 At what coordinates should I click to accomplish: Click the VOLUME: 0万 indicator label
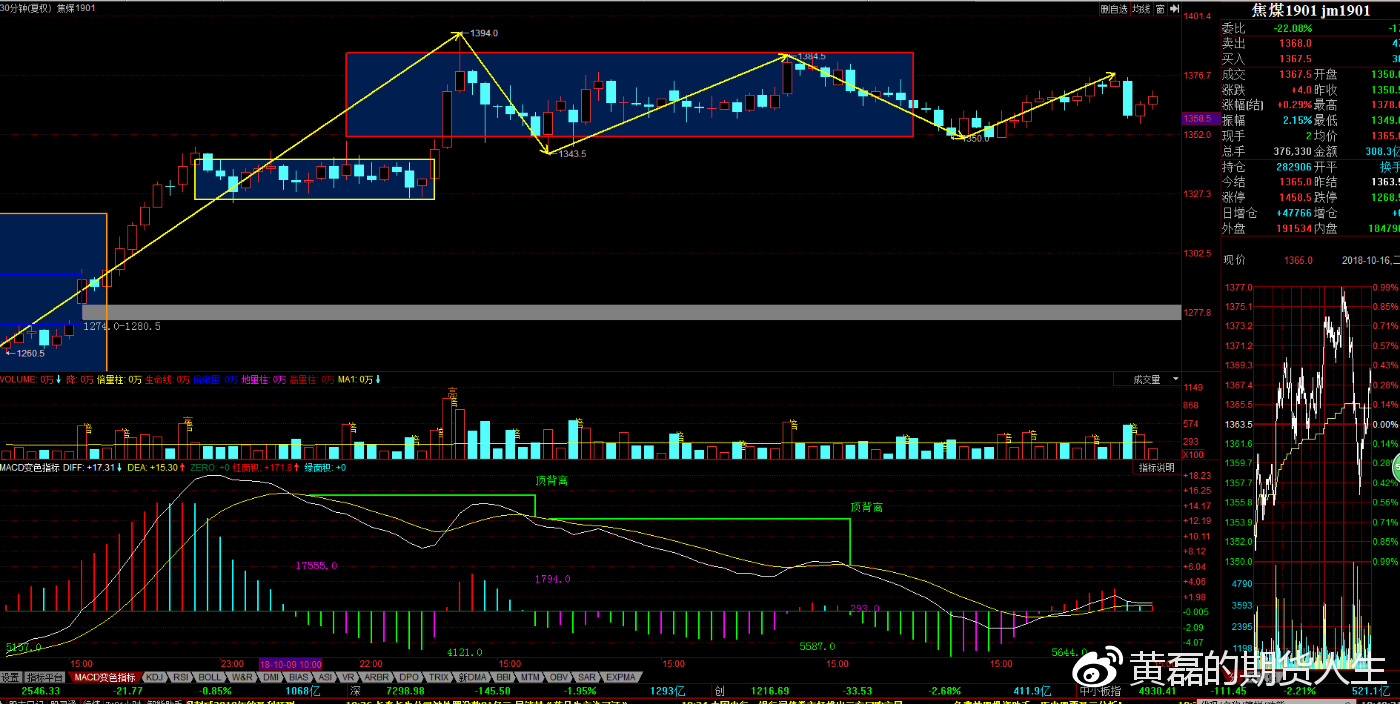click(27, 380)
